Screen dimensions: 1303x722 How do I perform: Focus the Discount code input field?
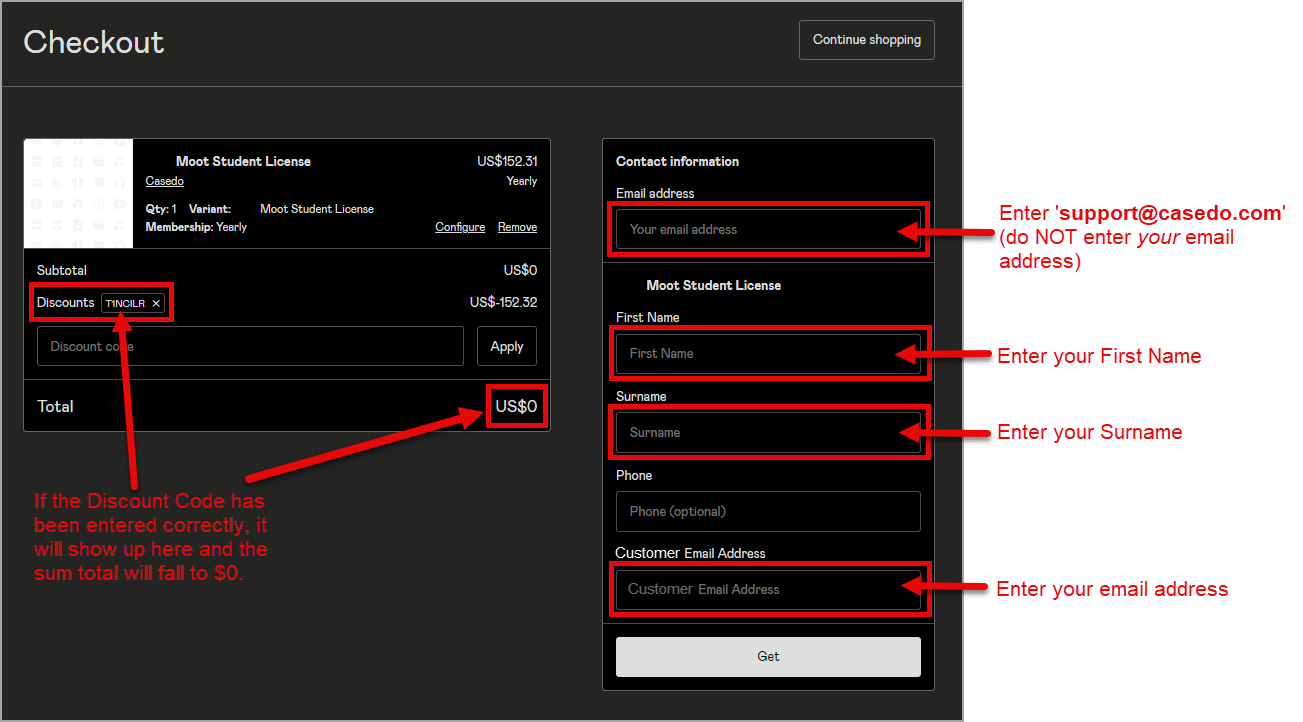coord(250,346)
